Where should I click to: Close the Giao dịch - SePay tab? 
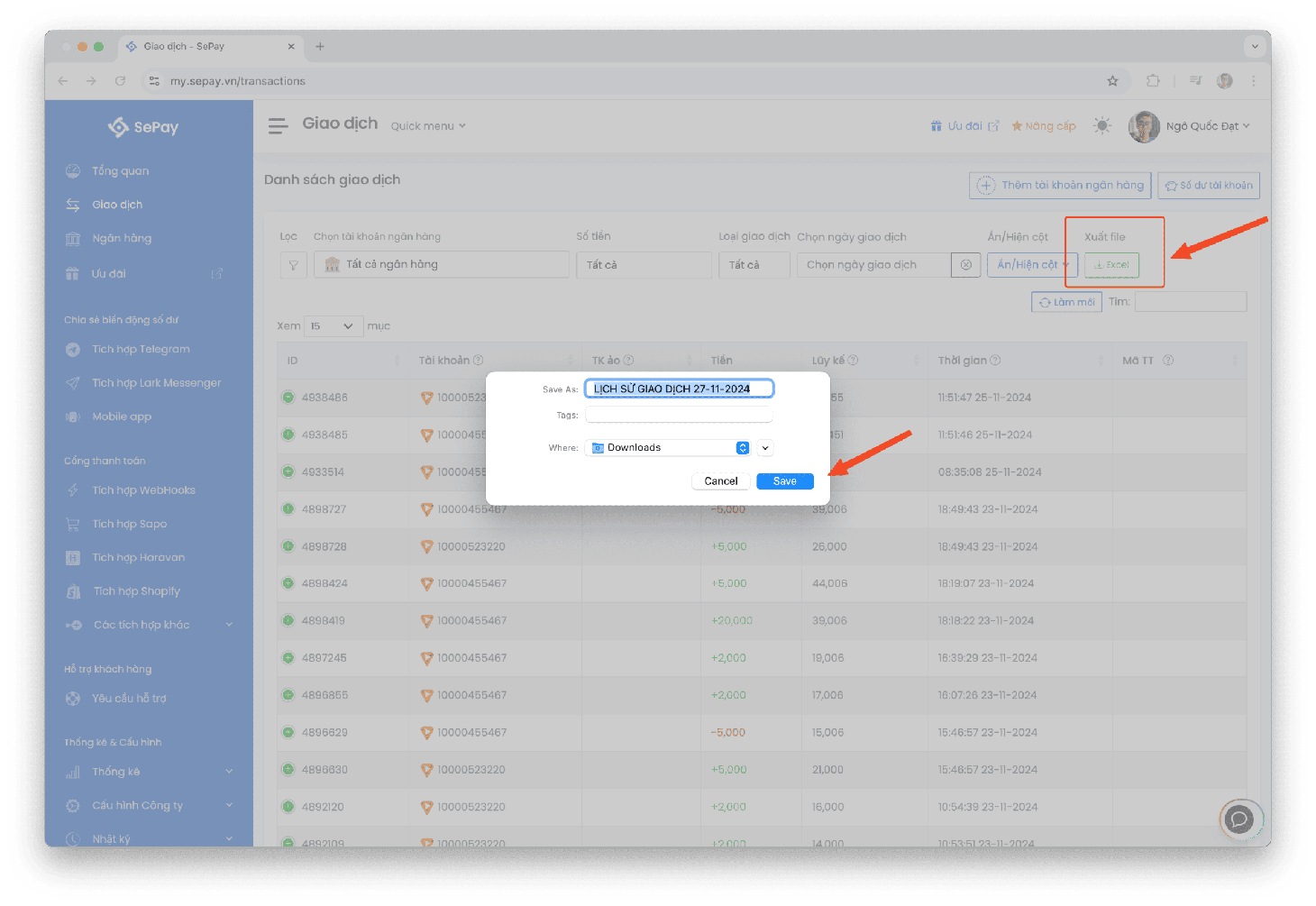point(291,47)
